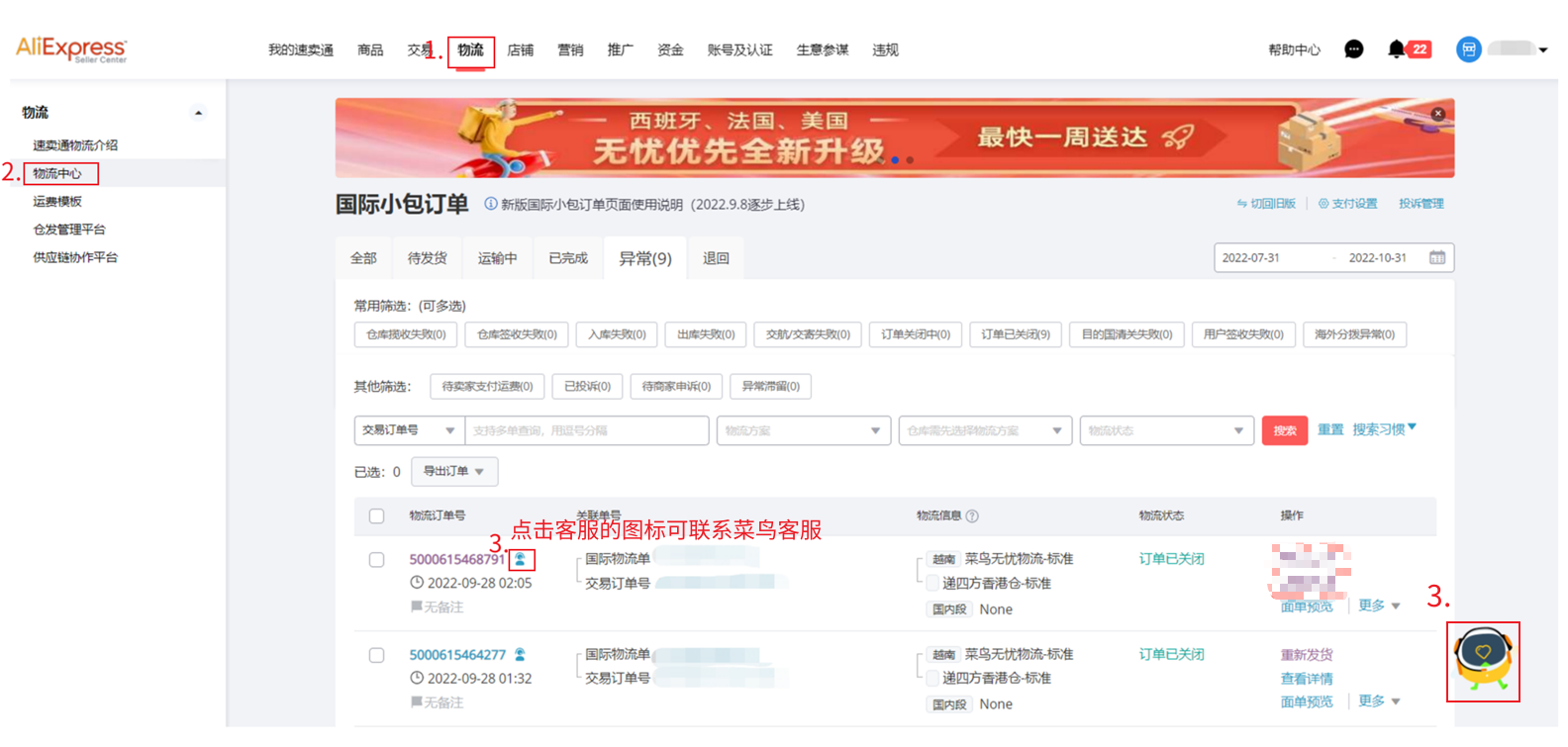Open the 账号及认证 top menu item
Image resolution: width=1568 pixels, height=747 pixels.
[739, 50]
